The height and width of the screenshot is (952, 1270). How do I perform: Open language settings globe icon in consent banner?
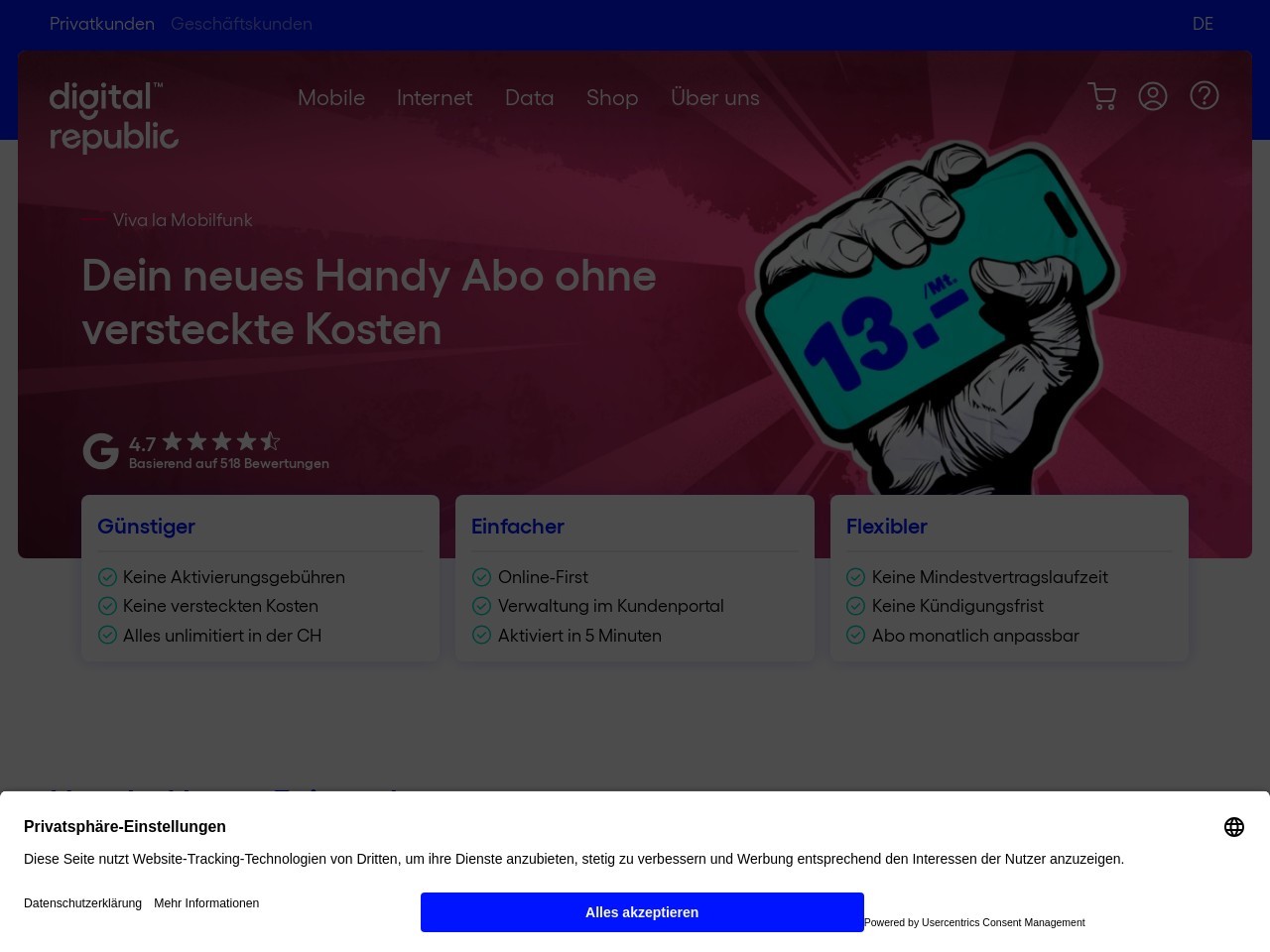1234,827
